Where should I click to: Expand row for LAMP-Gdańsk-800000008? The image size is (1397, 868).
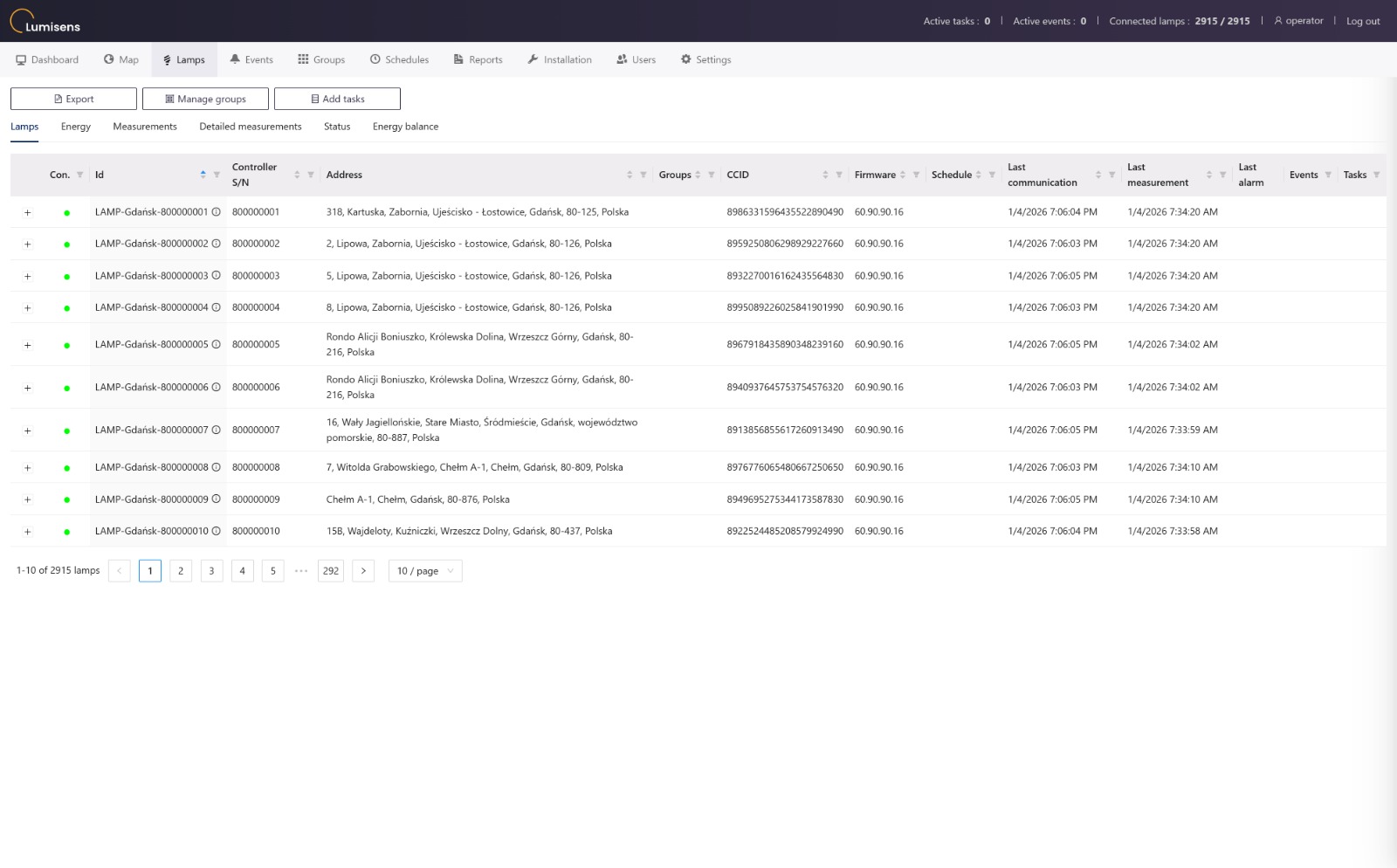27,468
